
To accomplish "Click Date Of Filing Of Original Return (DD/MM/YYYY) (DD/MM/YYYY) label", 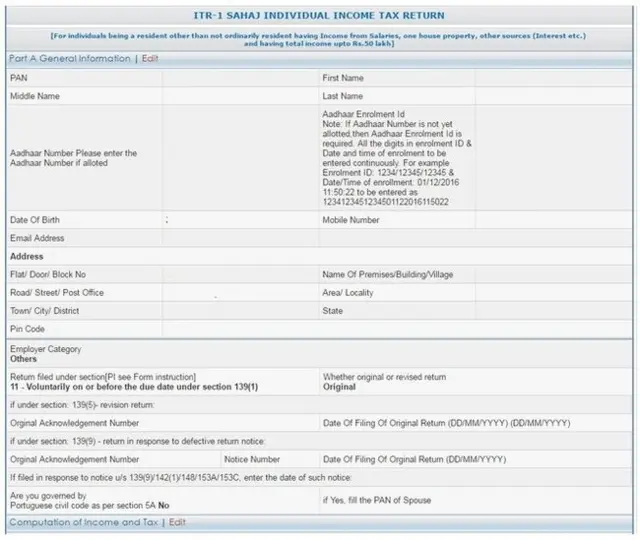I will point(447,423).
